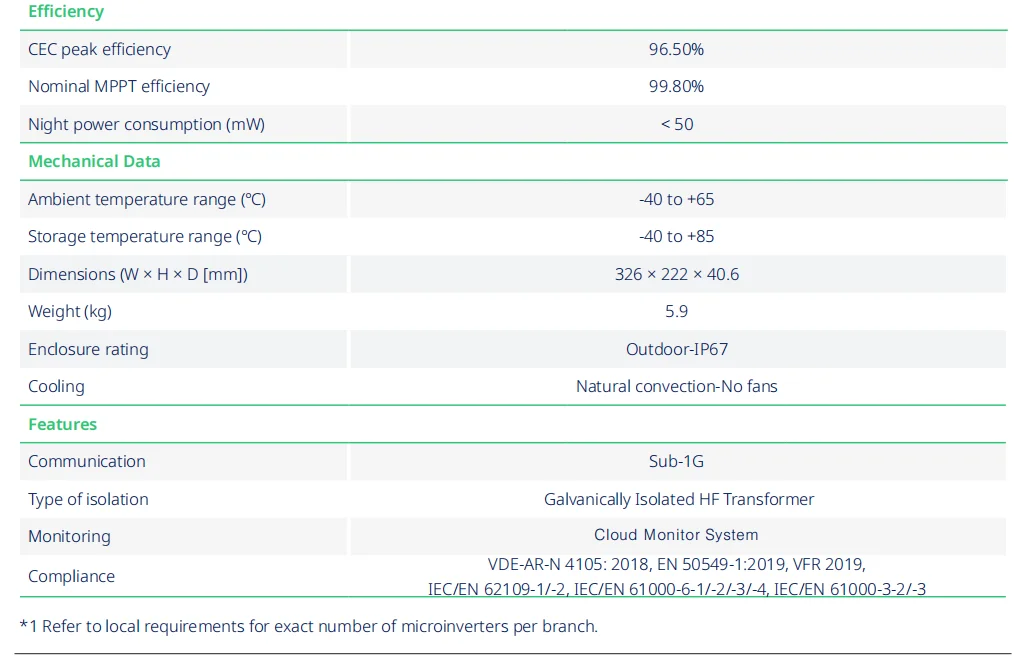Click the Cloud Monitor System value

point(676,535)
